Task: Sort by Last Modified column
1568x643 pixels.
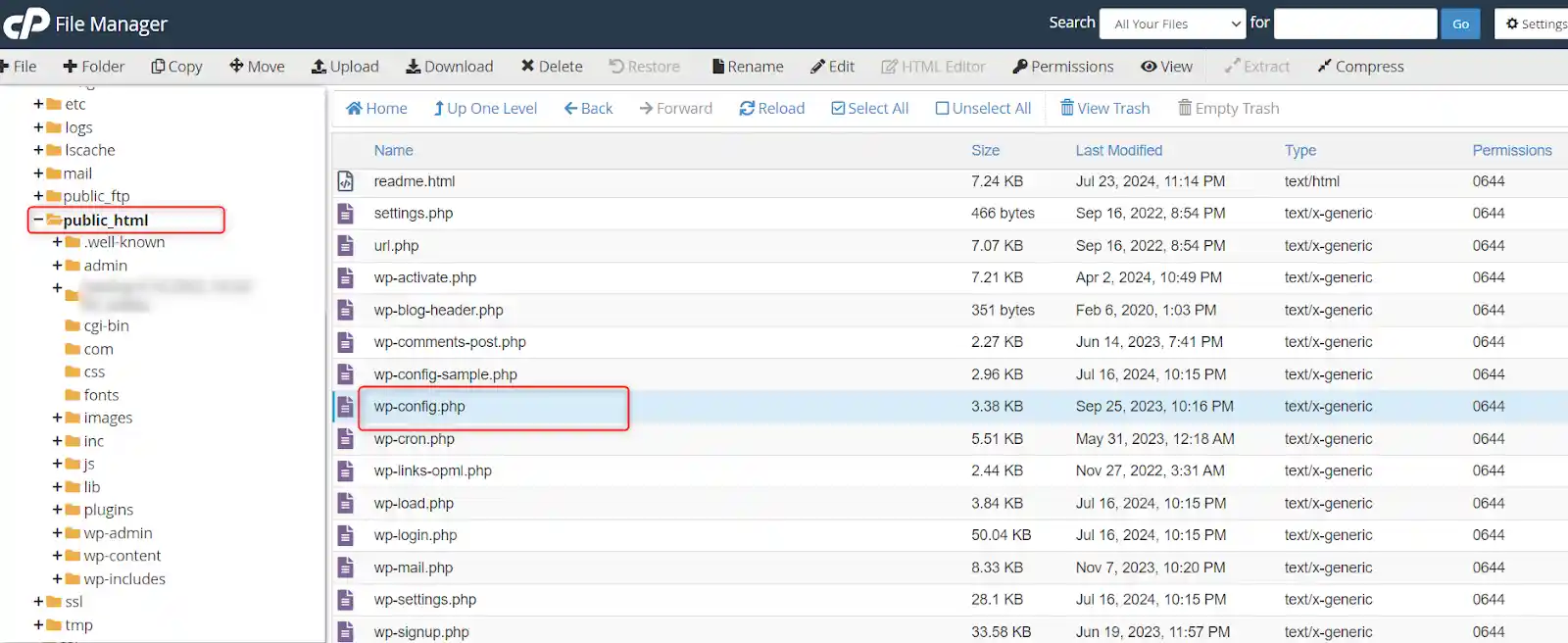Action: [1119, 150]
